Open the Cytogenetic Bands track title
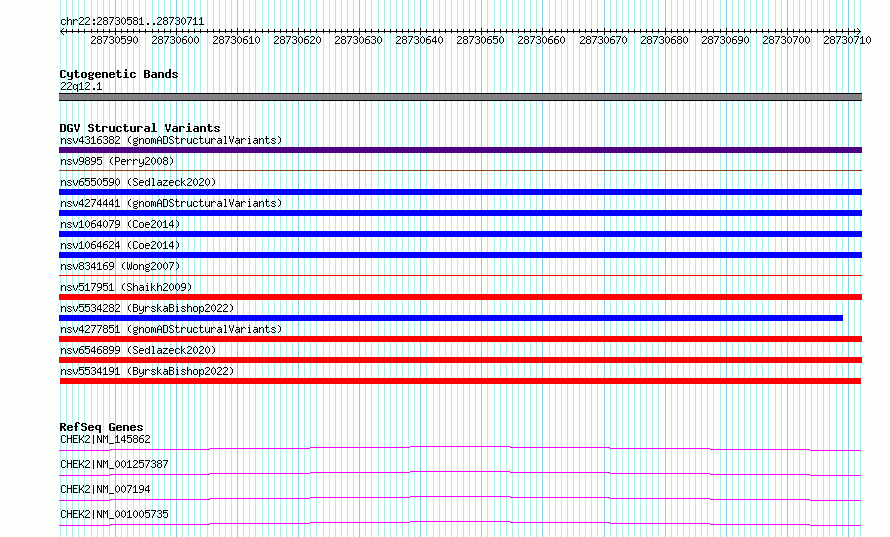890x537 pixels. (x=119, y=74)
